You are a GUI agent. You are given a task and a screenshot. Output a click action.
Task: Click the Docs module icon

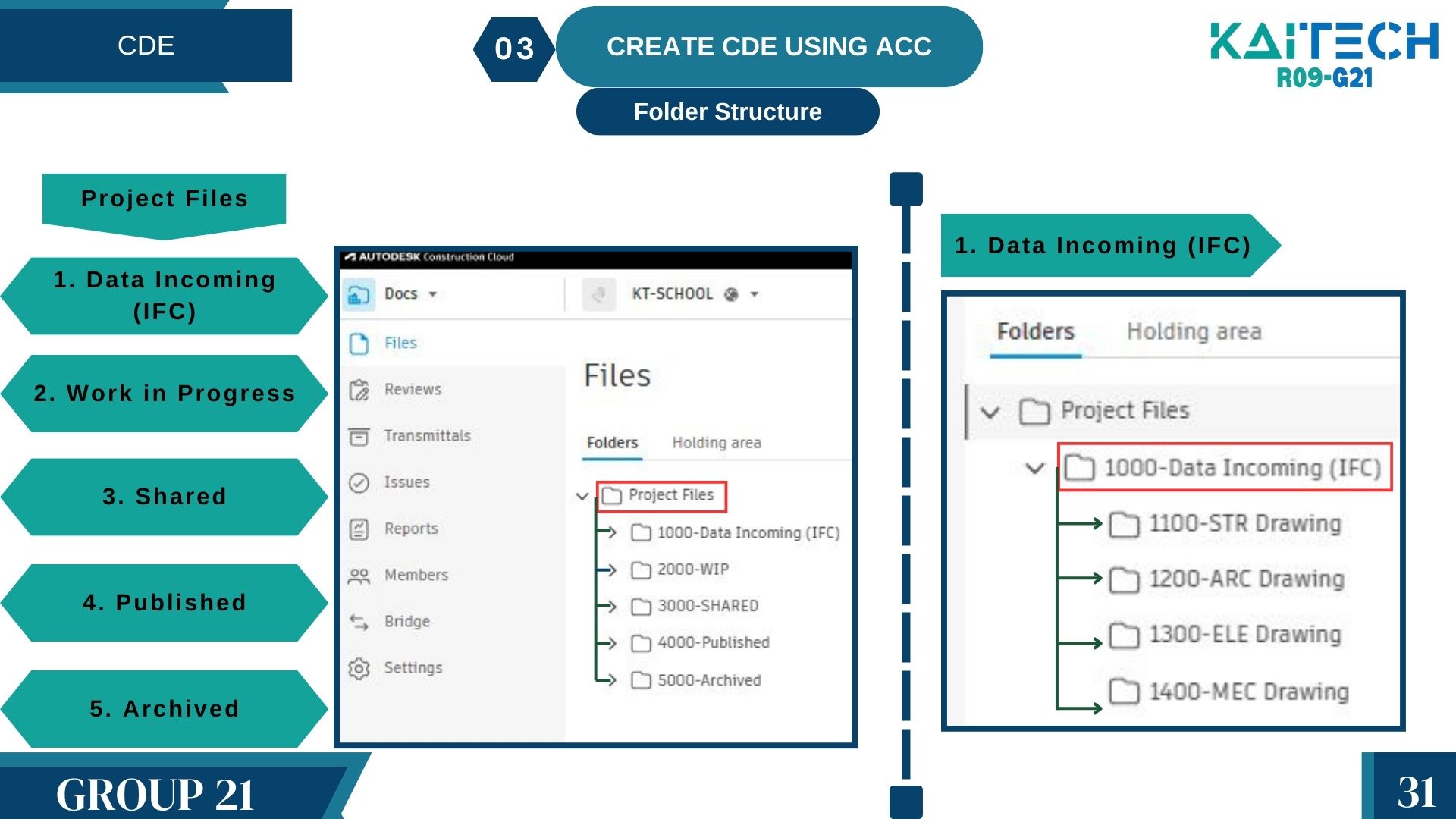click(x=358, y=294)
